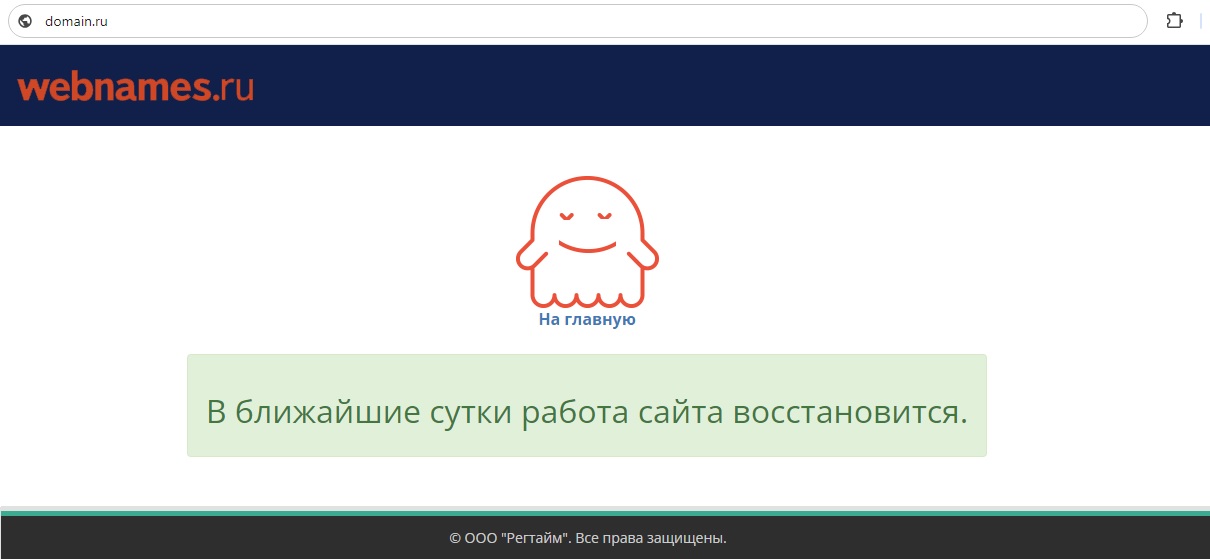
Task: Click empty space inside the address bar
Action: (x=600, y=21)
